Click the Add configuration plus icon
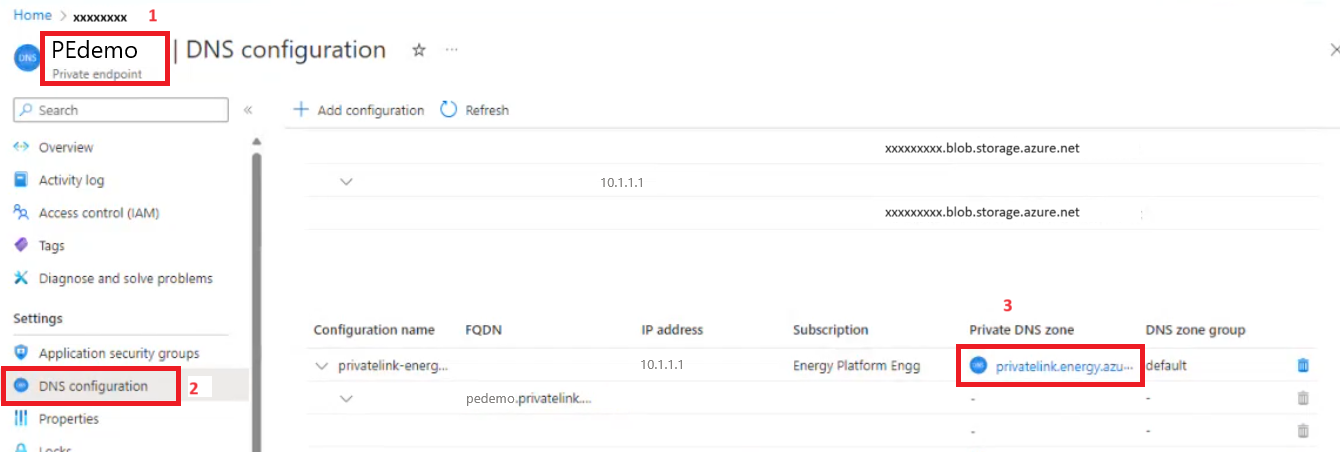This screenshot has height=452, width=1343. (x=300, y=110)
